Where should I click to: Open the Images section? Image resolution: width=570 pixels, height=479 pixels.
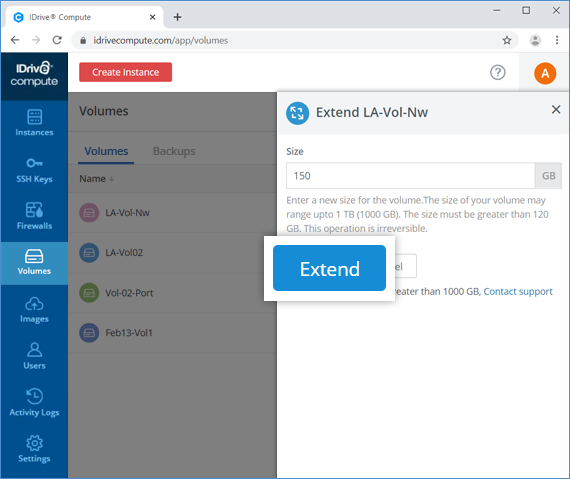click(34, 310)
